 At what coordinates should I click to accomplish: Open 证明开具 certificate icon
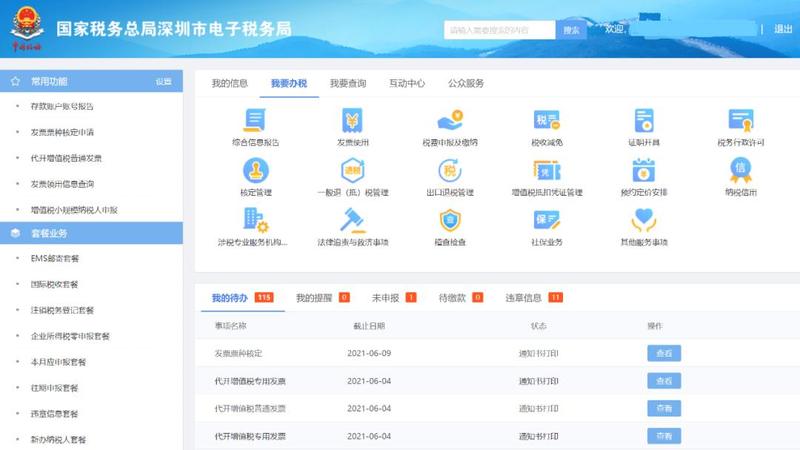(643, 121)
